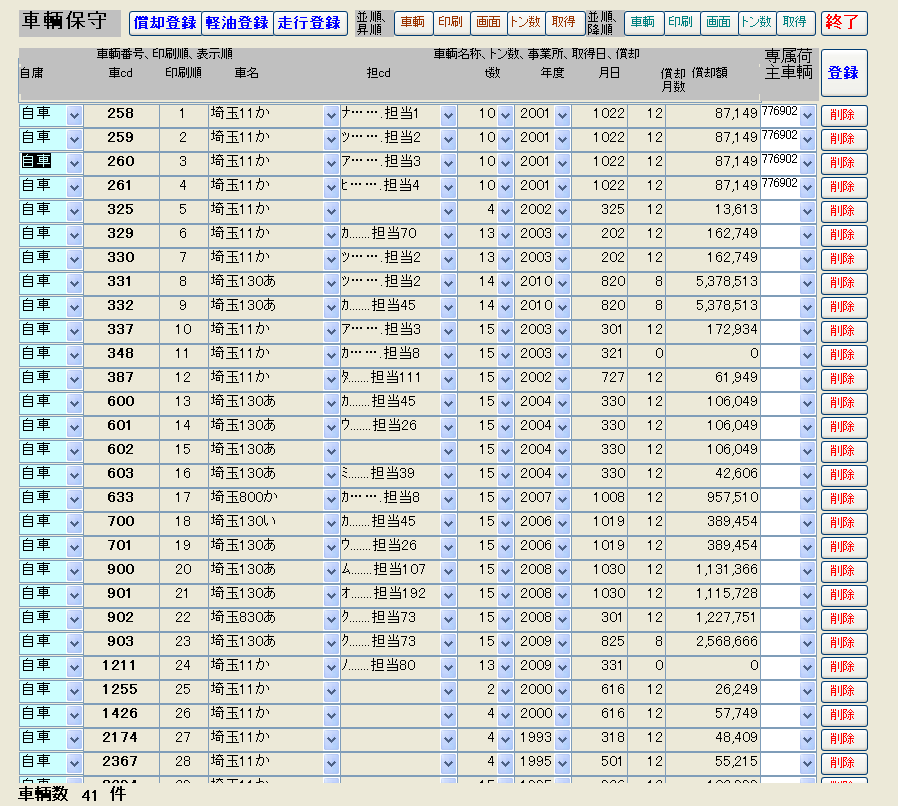Image resolution: width=898 pixels, height=806 pixels.
Task: Delete the row for vehicle 633
Action: tap(843, 499)
